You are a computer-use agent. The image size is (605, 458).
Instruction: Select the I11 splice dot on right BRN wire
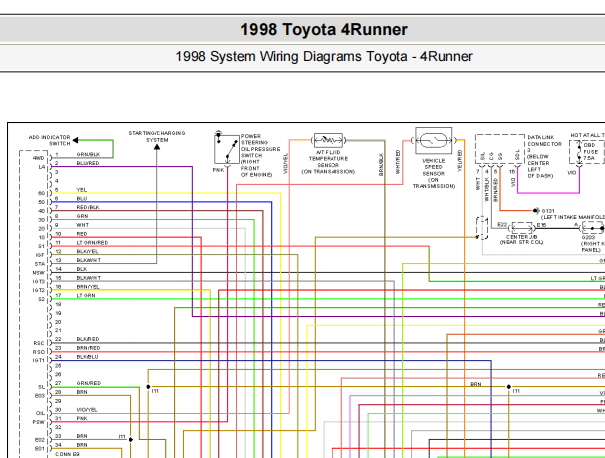(509, 387)
